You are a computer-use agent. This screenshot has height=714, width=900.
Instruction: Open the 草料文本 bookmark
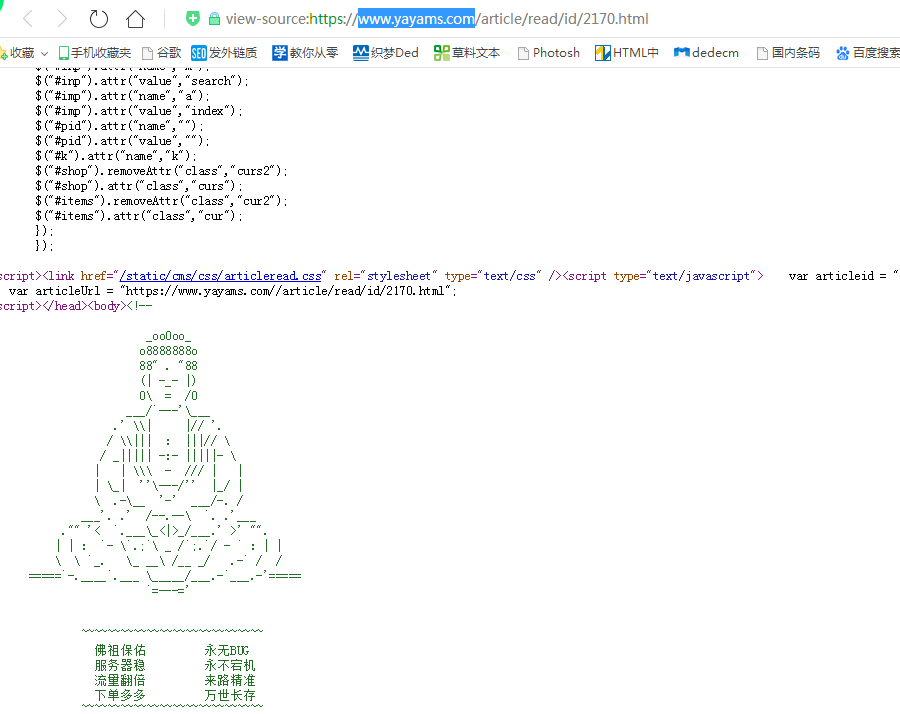point(467,53)
